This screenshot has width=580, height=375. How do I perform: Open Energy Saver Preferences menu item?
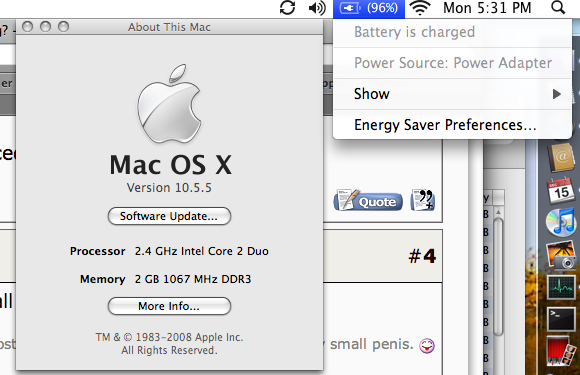pyautogui.click(x=452, y=125)
